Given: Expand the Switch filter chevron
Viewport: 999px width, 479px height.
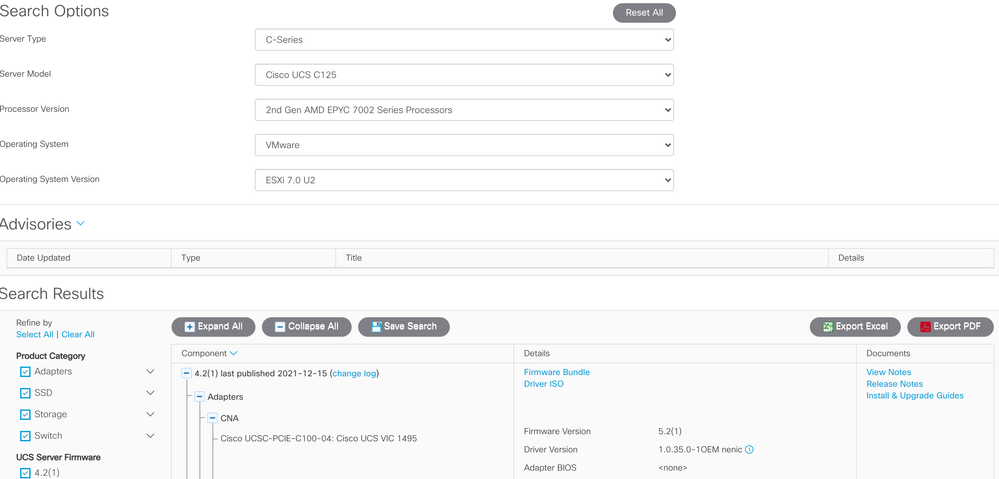Looking at the screenshot, I should tap(150, 436).
